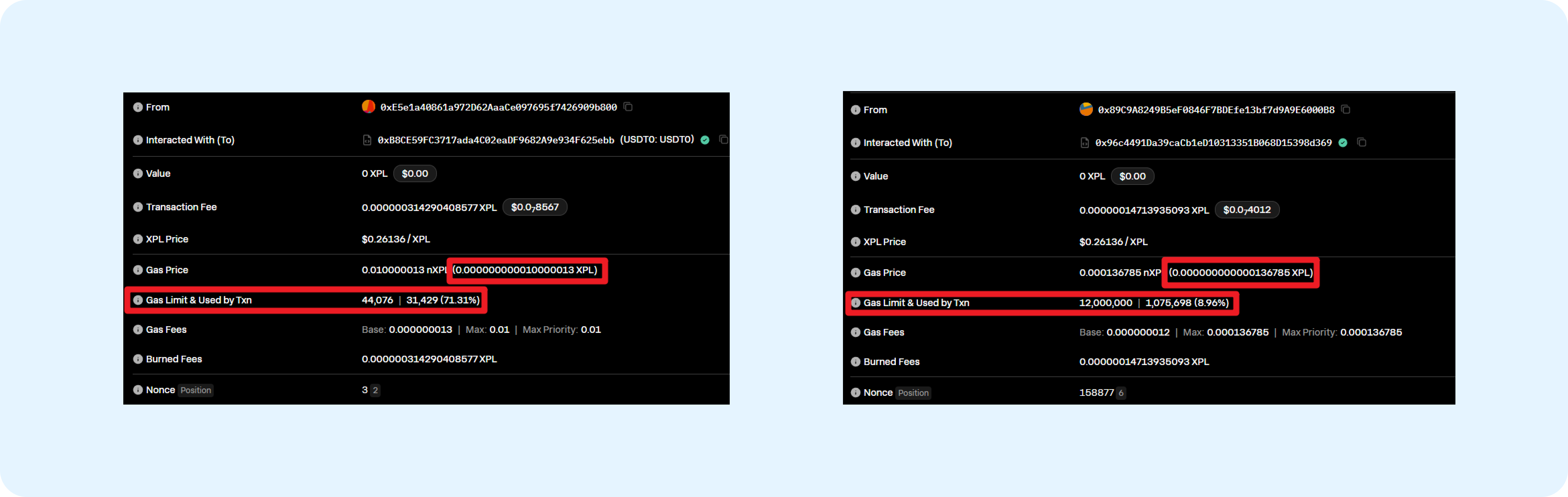Open the 0xB8CE59FC contract address link
The height and width of the screenshot is (497, 1568).
[x=494, y=139]
